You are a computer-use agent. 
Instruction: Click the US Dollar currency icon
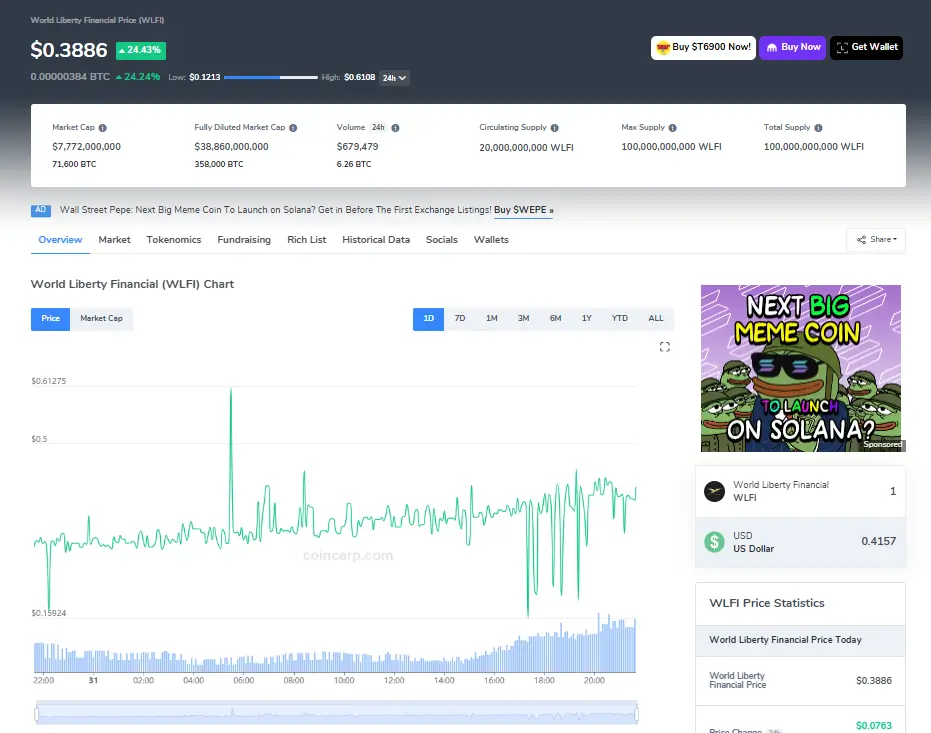[714, 542]
